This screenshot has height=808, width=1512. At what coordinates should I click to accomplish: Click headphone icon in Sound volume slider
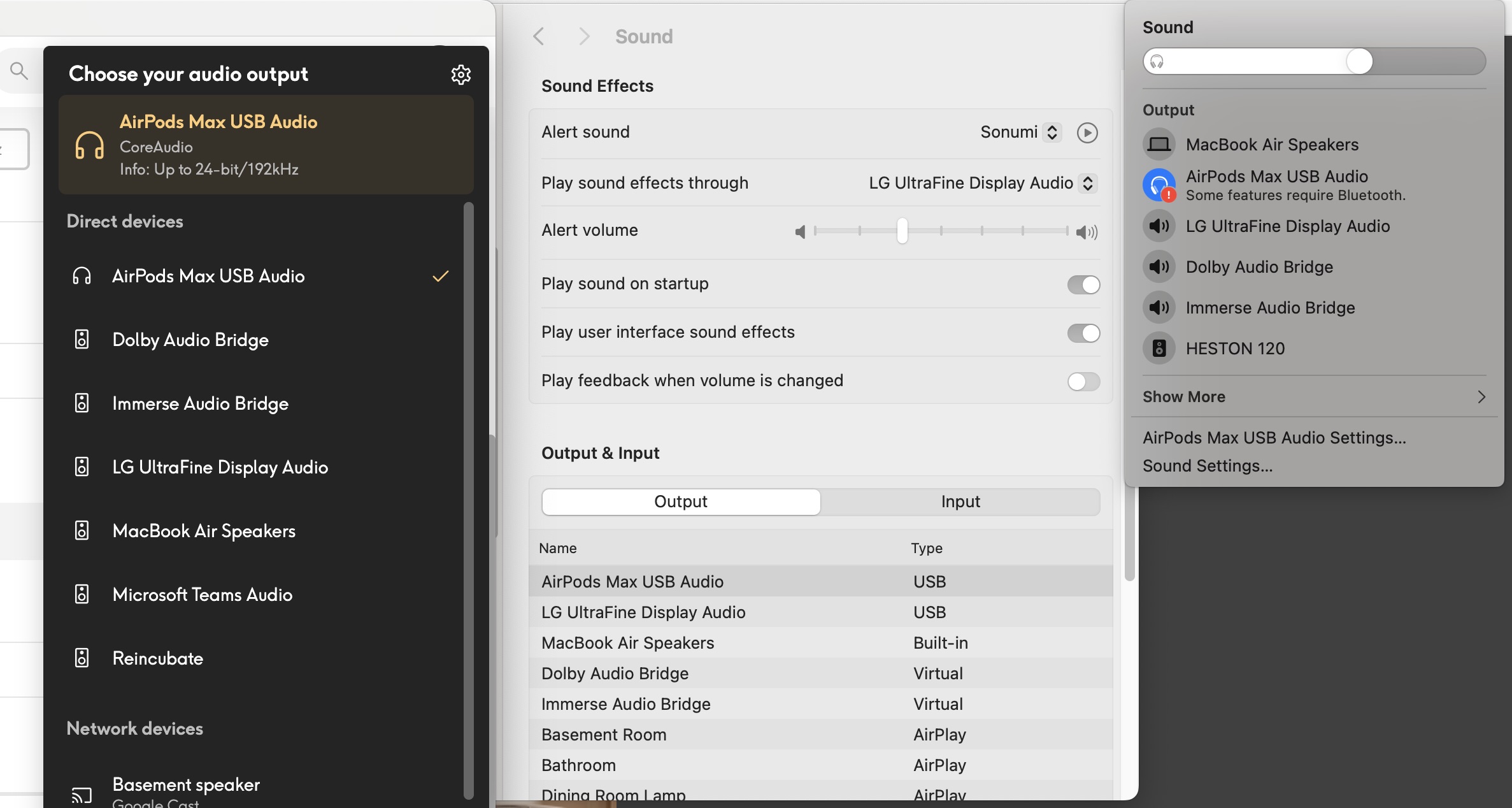pyautogui.click(x=1157, y=62)
